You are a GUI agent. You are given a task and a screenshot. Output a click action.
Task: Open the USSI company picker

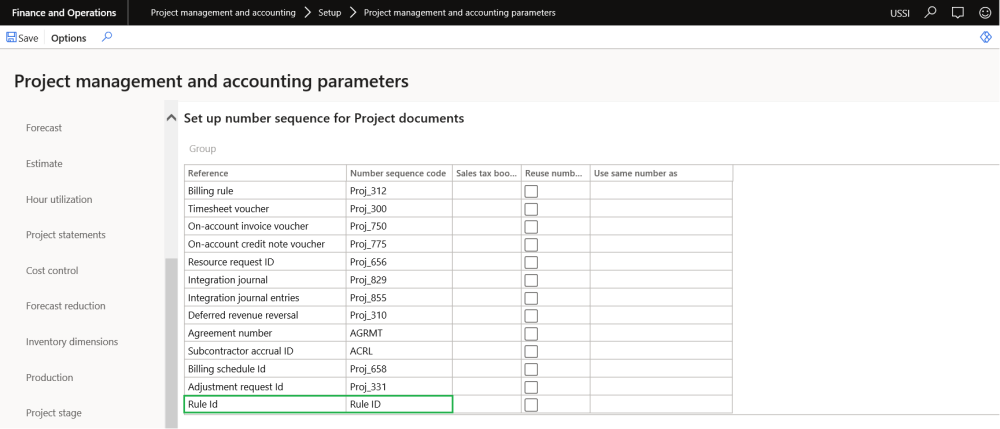point(900,13)
